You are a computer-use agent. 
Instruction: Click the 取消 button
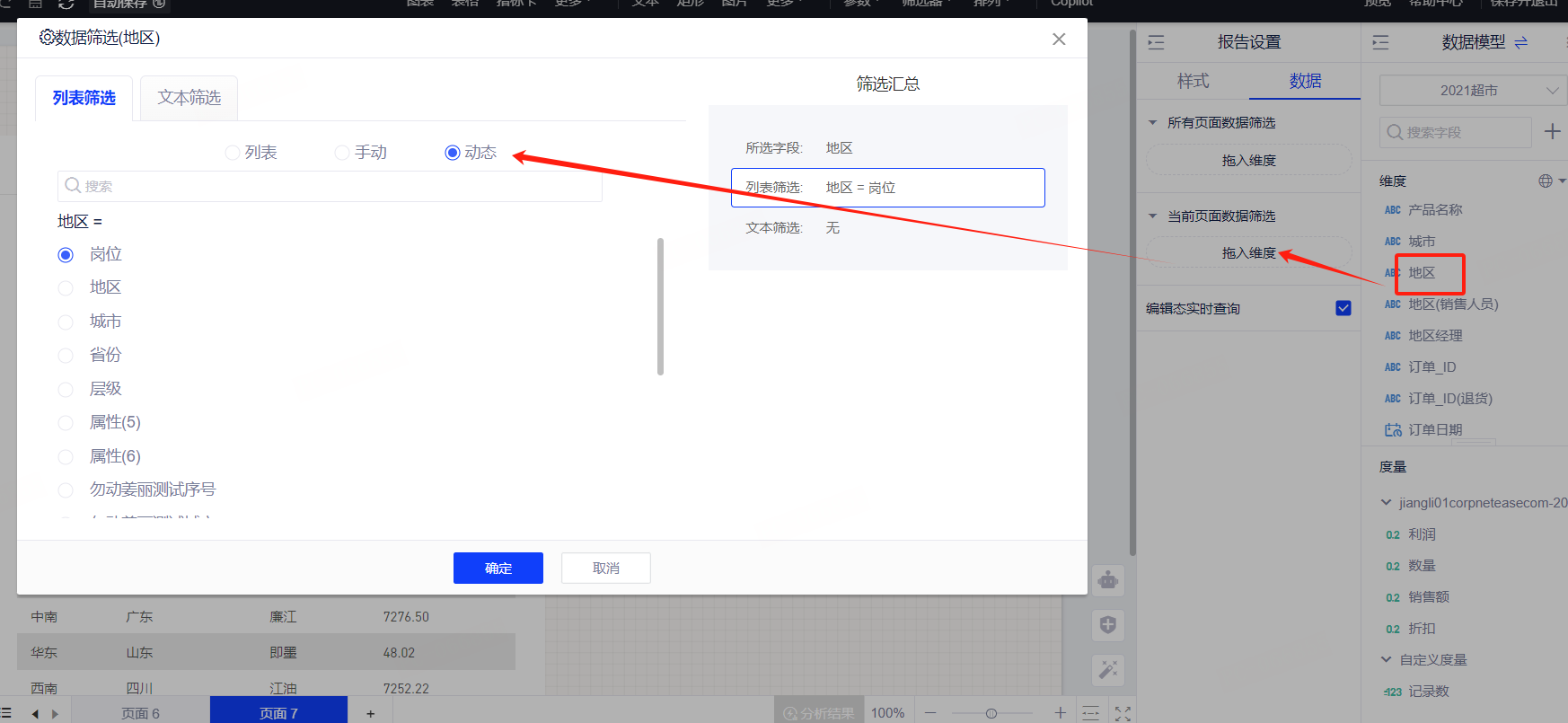click(x=605, y=569)
